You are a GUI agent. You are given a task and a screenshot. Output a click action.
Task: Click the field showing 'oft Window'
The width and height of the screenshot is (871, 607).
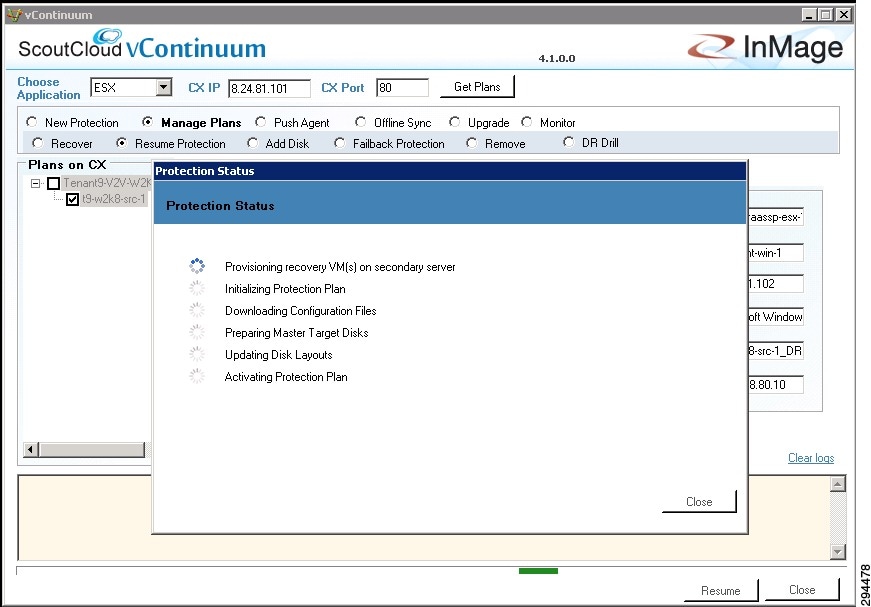(775, 317)
